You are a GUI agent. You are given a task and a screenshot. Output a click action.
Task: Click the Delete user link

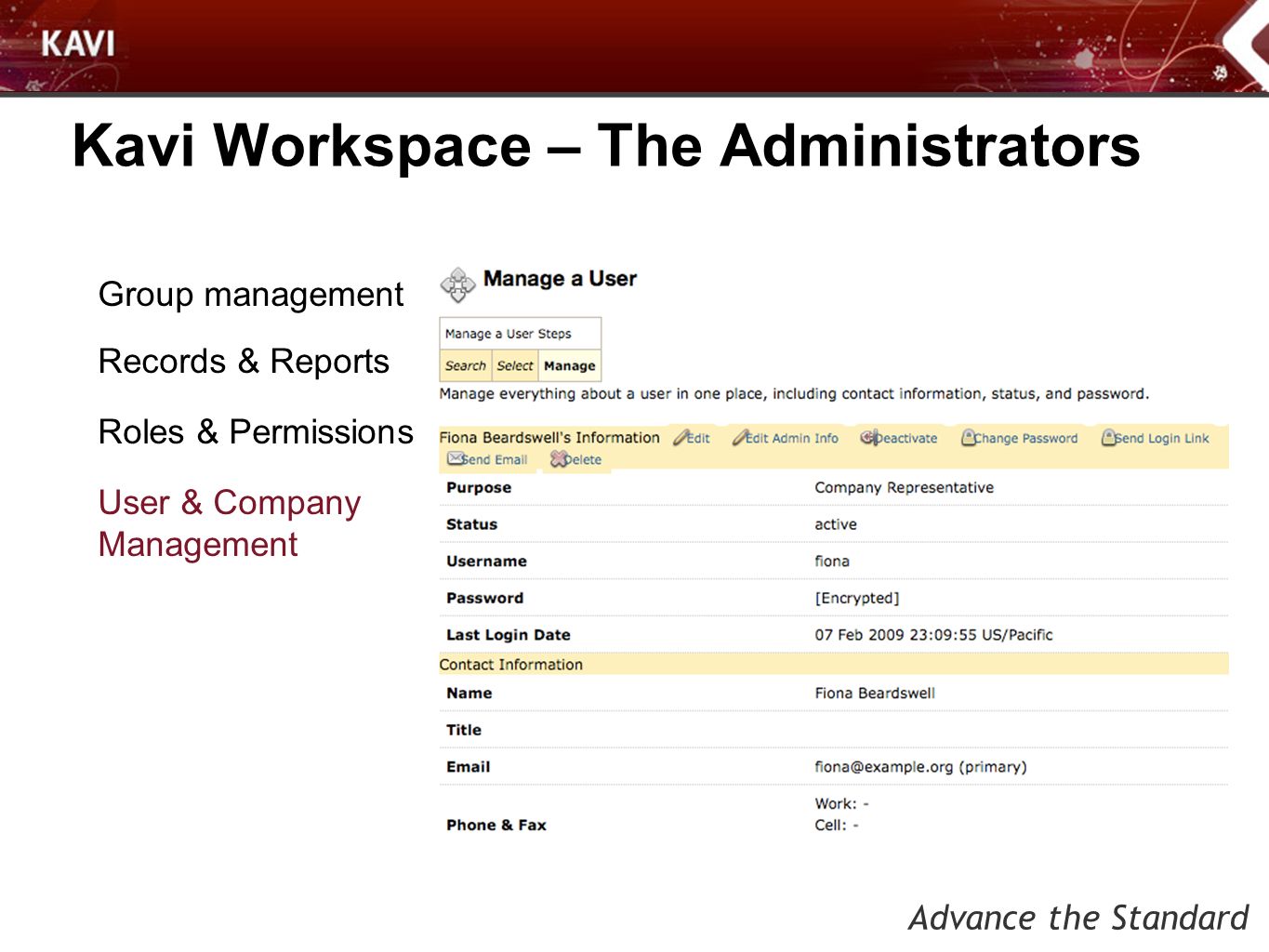click(x=583, y=459)
